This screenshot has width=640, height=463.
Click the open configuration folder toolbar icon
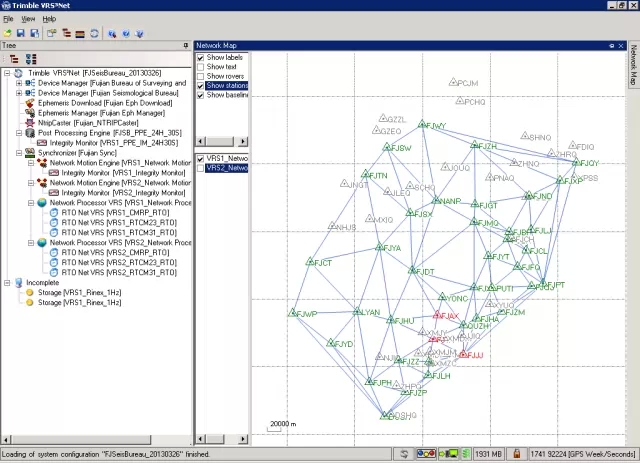8,33
